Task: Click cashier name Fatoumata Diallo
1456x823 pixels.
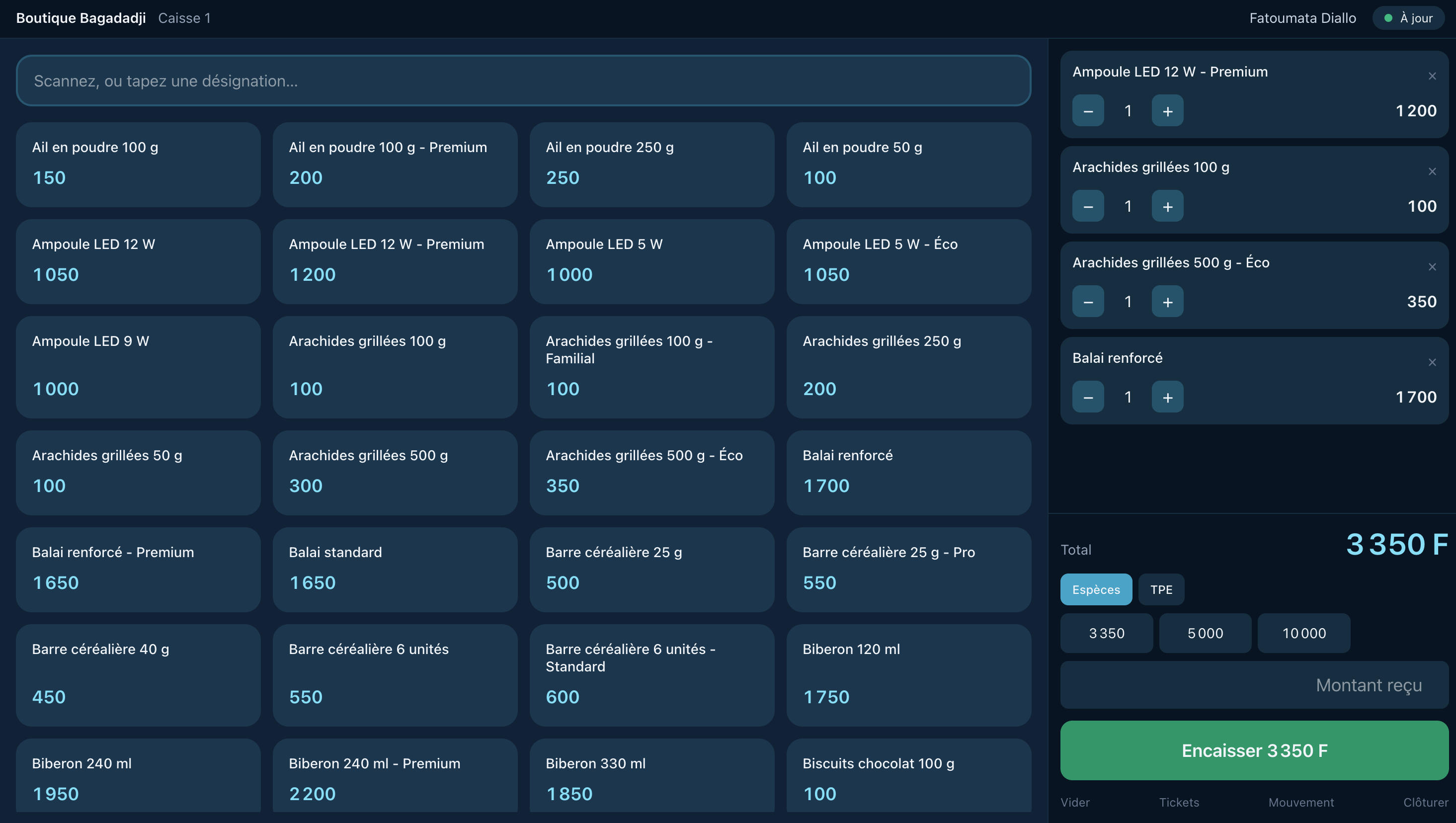Action: pyautogui.click(x=1302, y=18)
